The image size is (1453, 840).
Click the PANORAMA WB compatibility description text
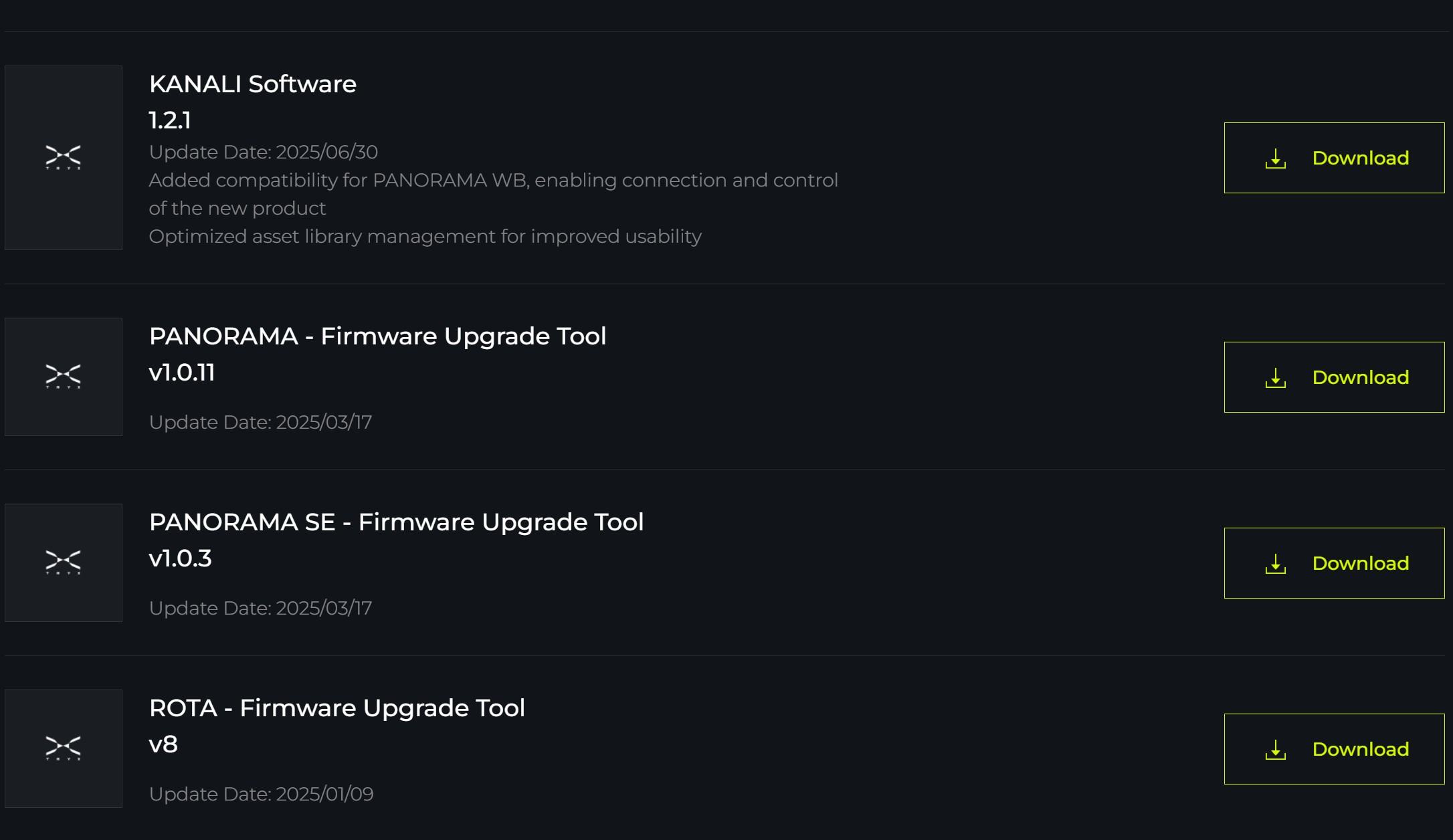(x=493, y=181)
